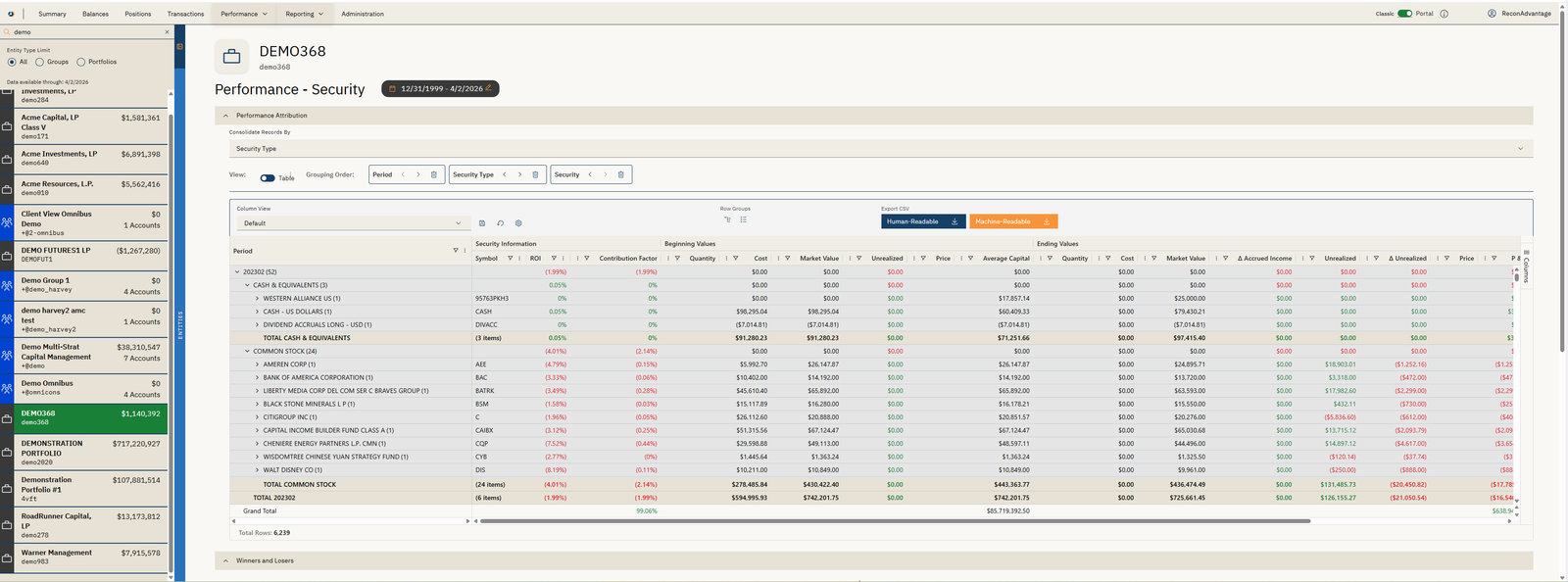
Task: Save the column view with disk icon
Action: pyautogui.click(x=482, y=223)
